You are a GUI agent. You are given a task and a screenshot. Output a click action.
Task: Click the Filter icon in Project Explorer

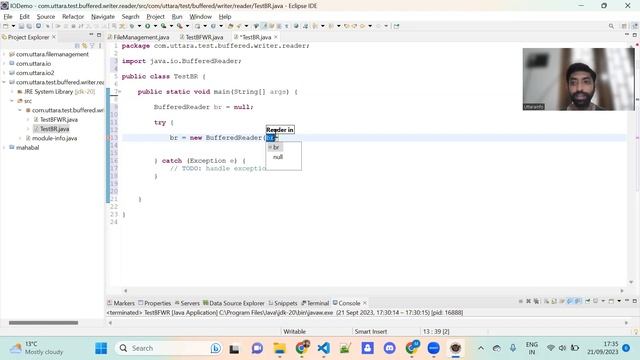(92, 46)
